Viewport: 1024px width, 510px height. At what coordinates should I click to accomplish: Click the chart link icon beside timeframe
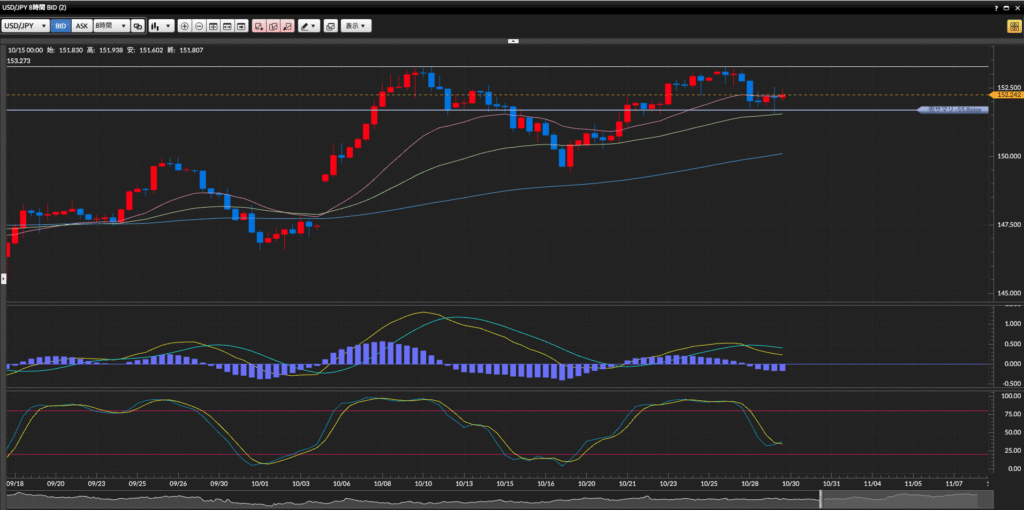(138, 25)
